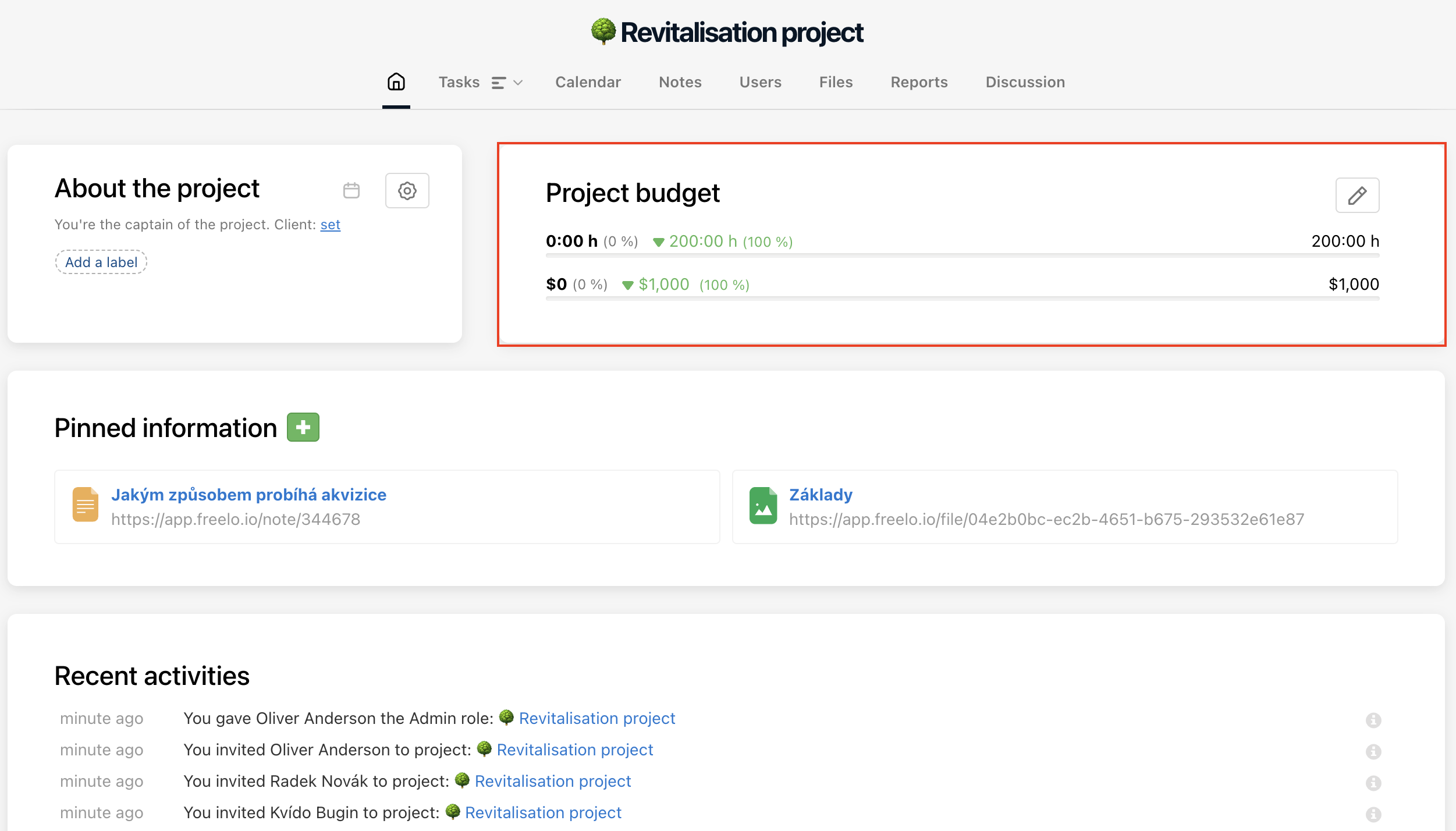Screen dimensions: 1456x831
Task: Click the green image file icon
Action: [763, 506]
